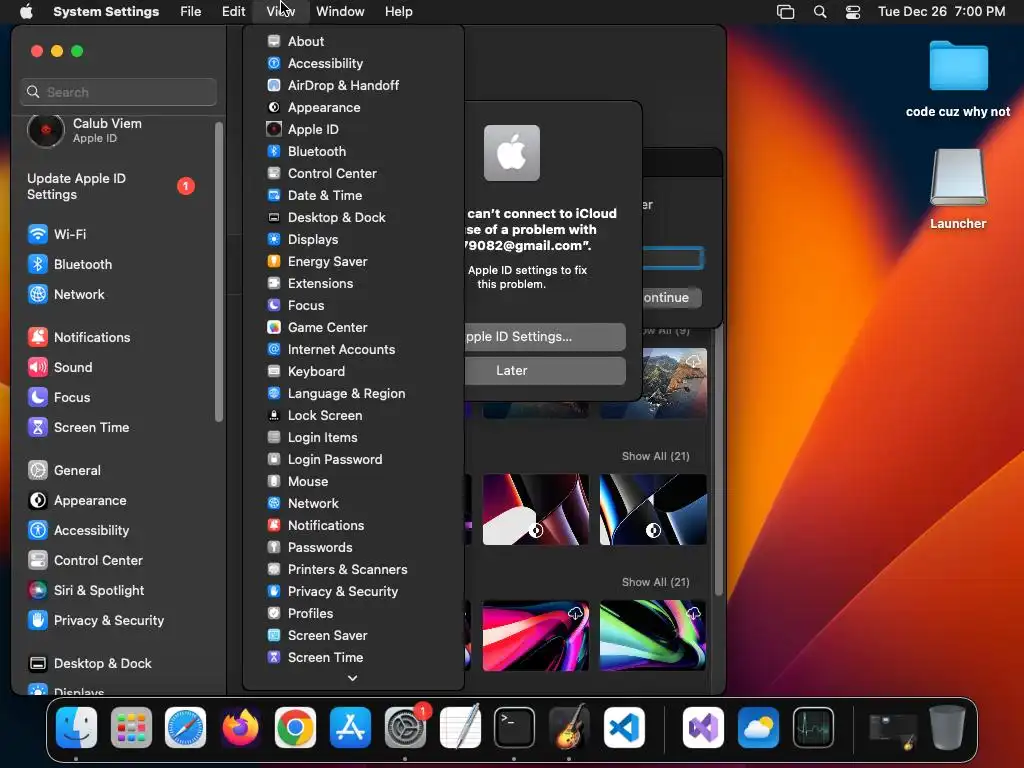Open the Weather app in dock
Screen dimensions: 1024x768
coord(758,727)
